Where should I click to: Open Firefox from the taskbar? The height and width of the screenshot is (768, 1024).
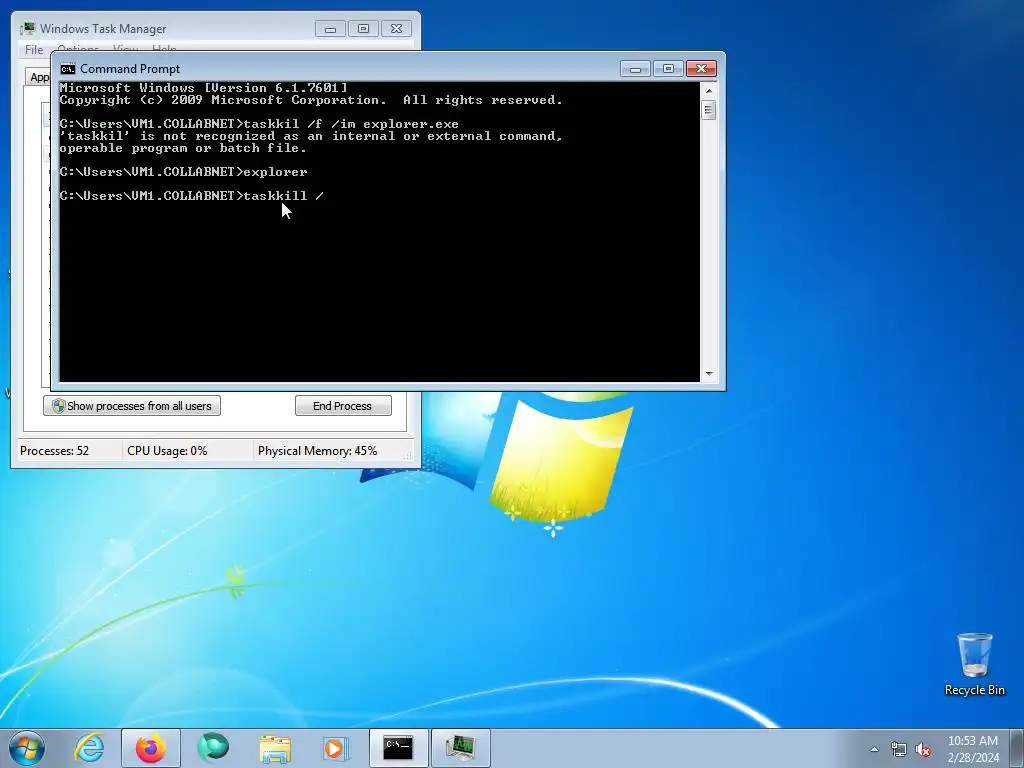(150, 748)
